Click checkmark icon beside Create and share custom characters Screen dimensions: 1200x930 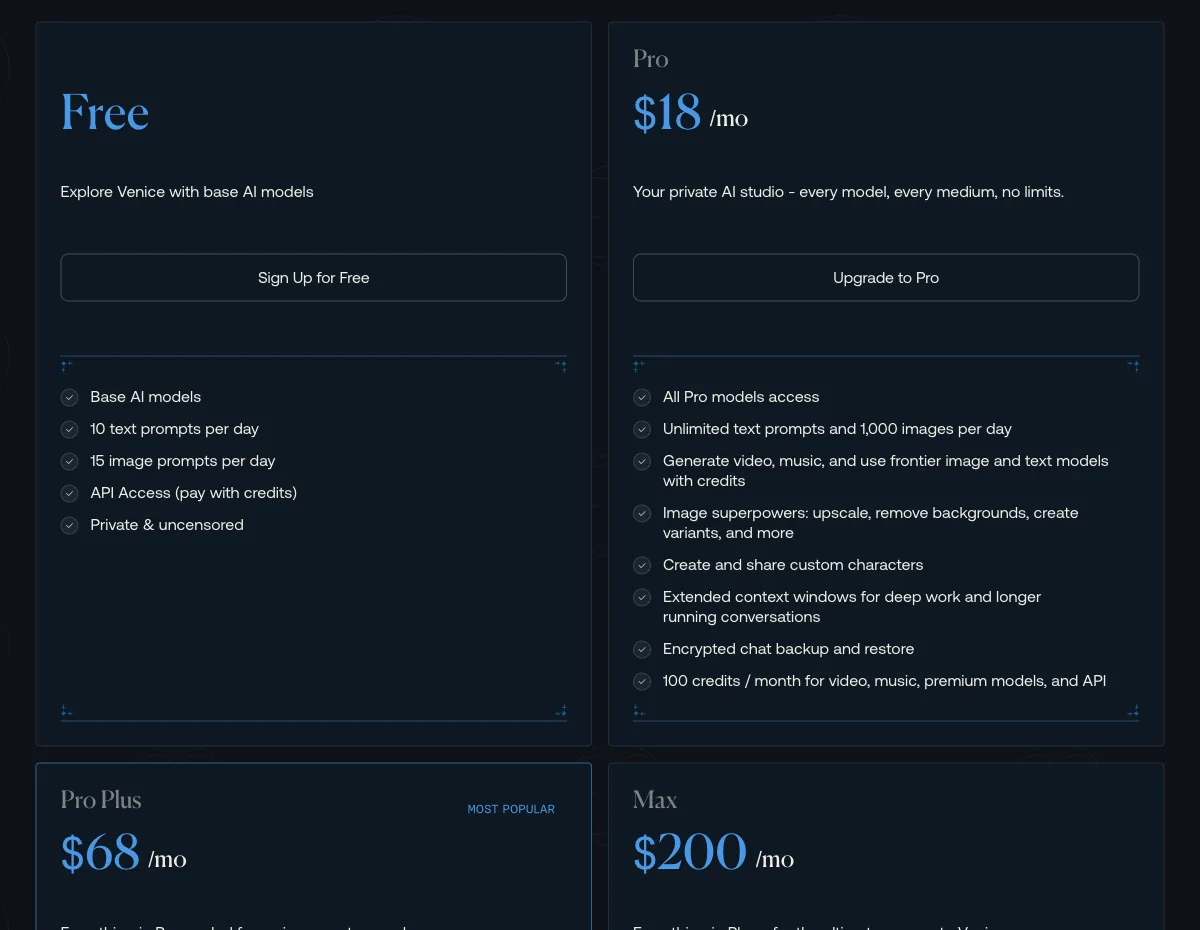click(642, 565)
